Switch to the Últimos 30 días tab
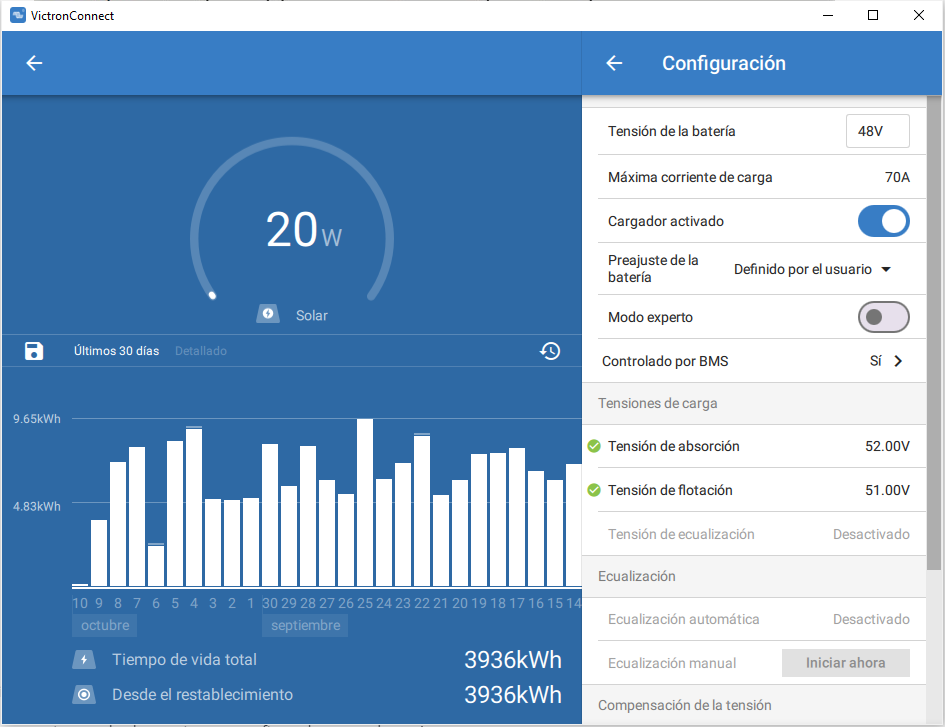Screen dimensions: 945x727 (116, 351)
